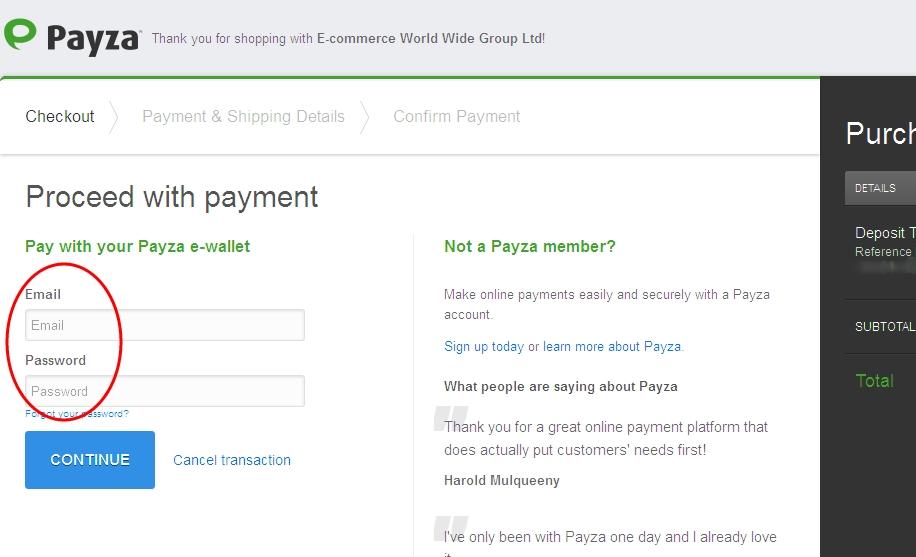Open the Sign up today link
The height and width of the screenshot is (557, 916).
484,346
